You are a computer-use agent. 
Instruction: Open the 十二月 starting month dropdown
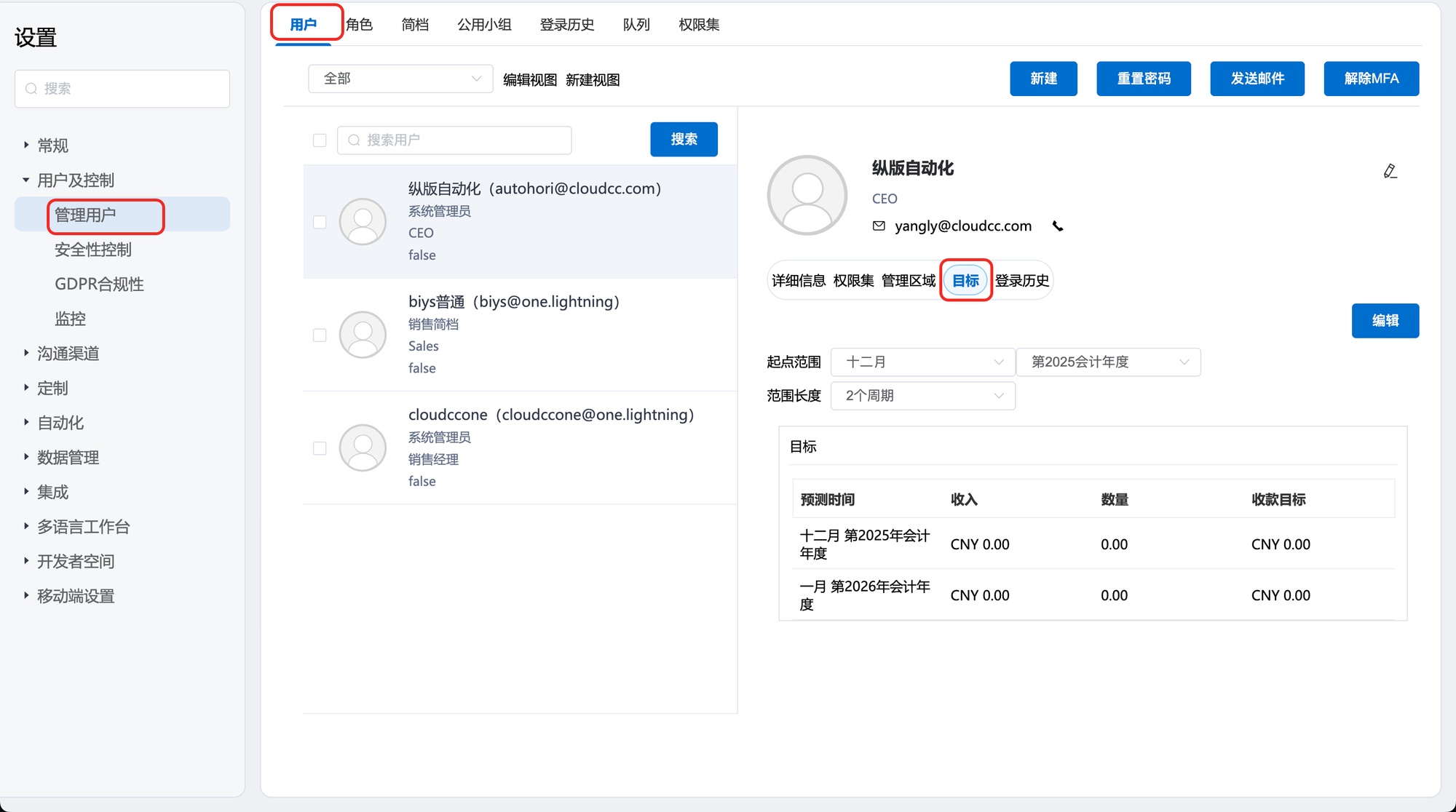[x=922, y=362]
